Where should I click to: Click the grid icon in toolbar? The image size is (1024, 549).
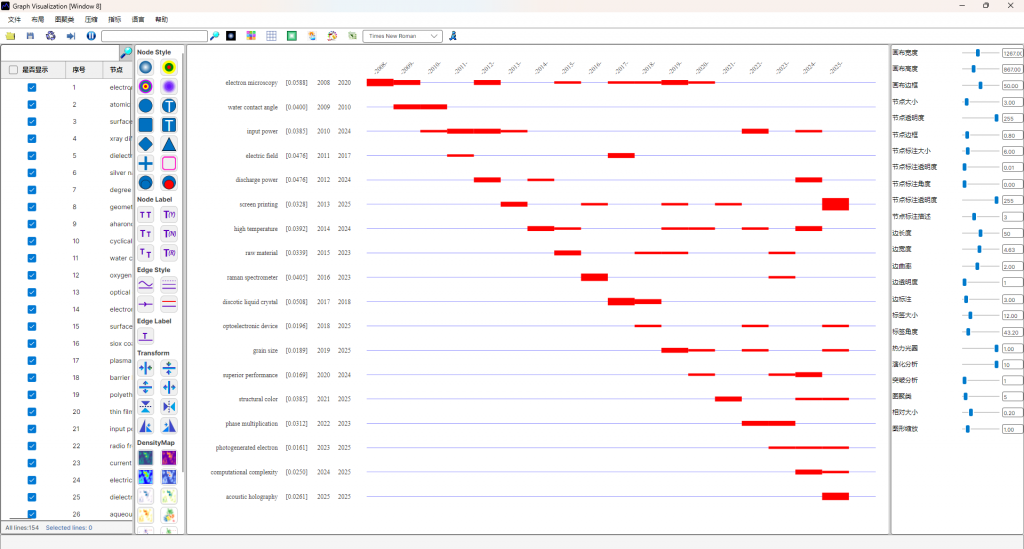point(271,36)
